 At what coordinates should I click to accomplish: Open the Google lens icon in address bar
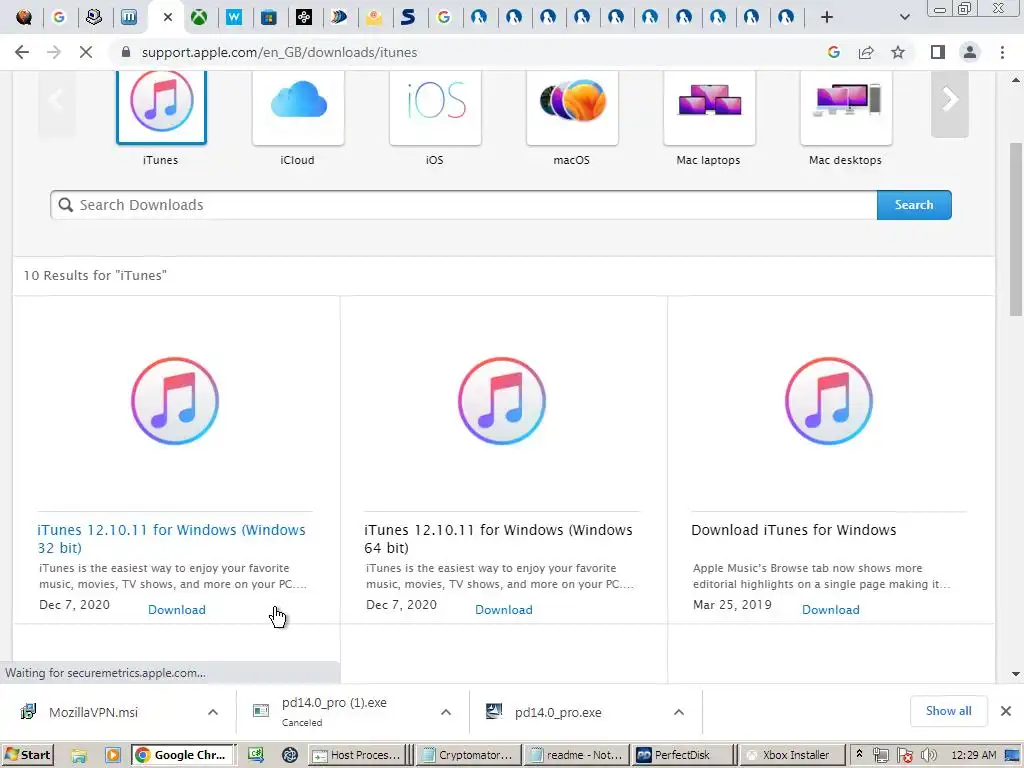(x=833, y=52)
